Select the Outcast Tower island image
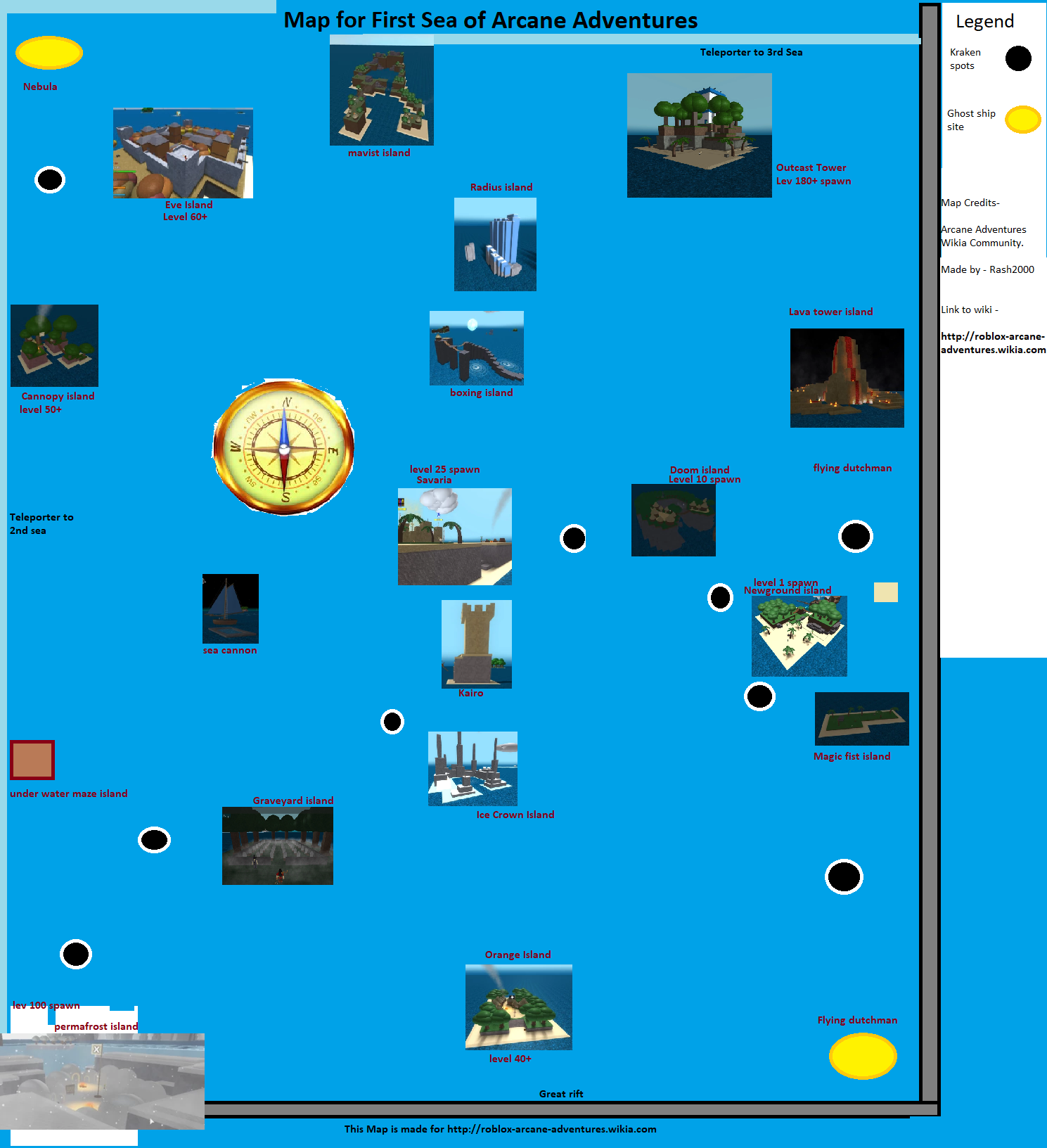Screen dimensions: 1047x1148 tap(699, 135)
